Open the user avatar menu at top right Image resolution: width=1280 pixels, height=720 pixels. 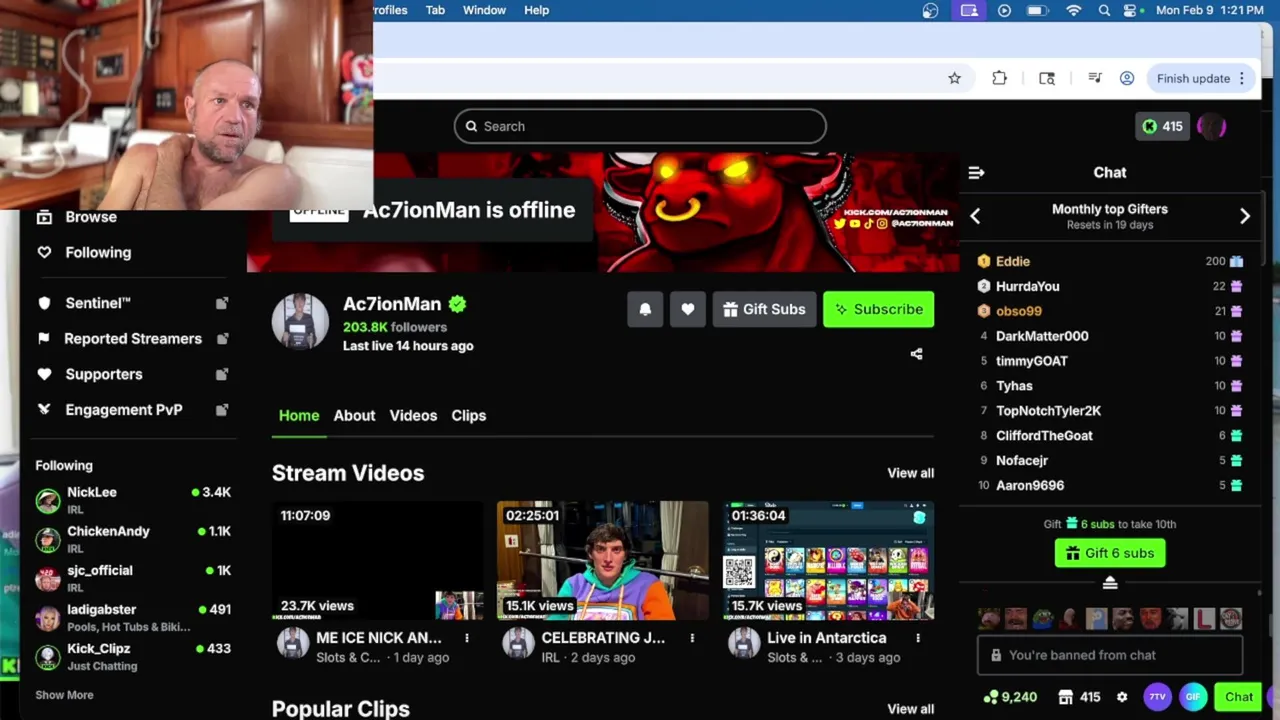(x=1212, y=126)
